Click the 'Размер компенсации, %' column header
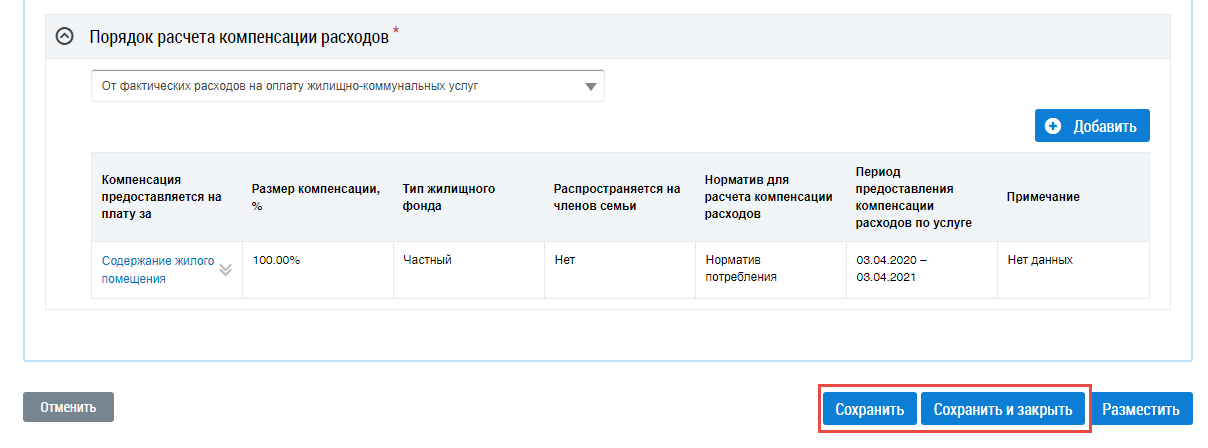Viewport: 1208px width, 448px height. coord(315,197)
